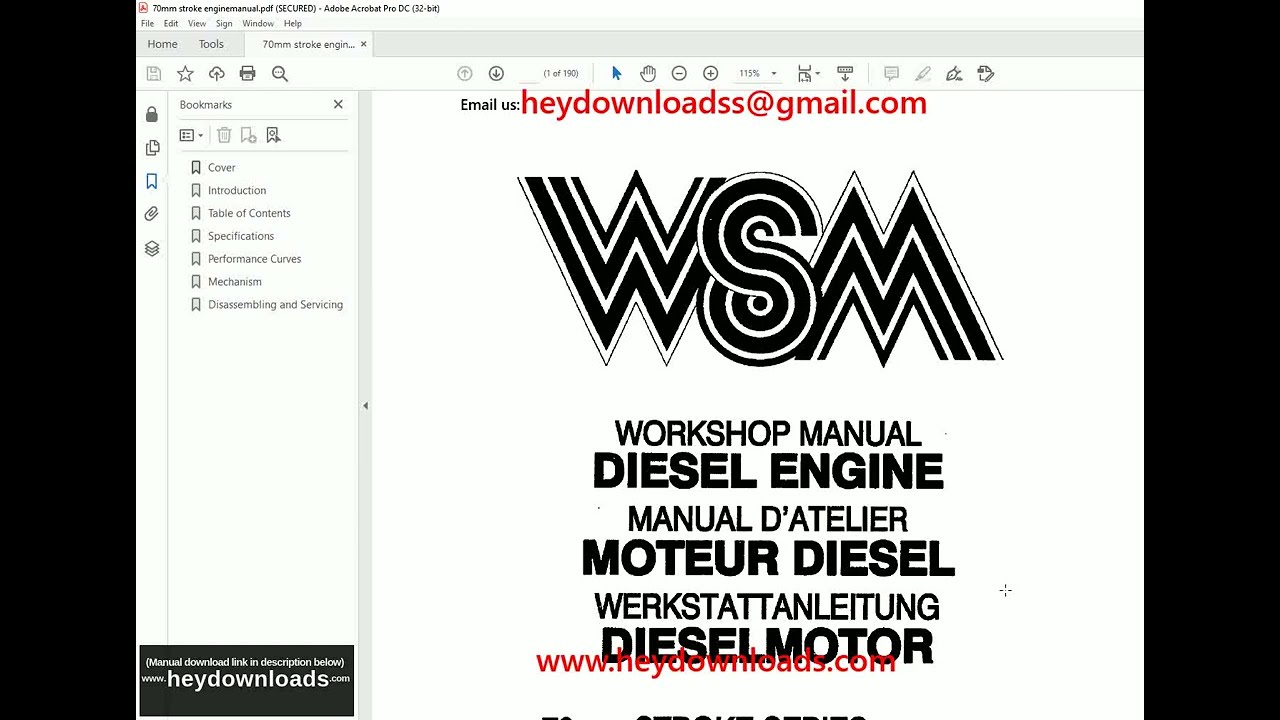
Task: Go to next page arrow
Action: coord(496,73)
